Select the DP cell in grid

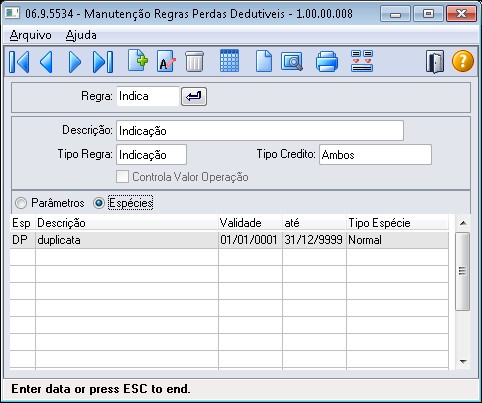point(22,240)
